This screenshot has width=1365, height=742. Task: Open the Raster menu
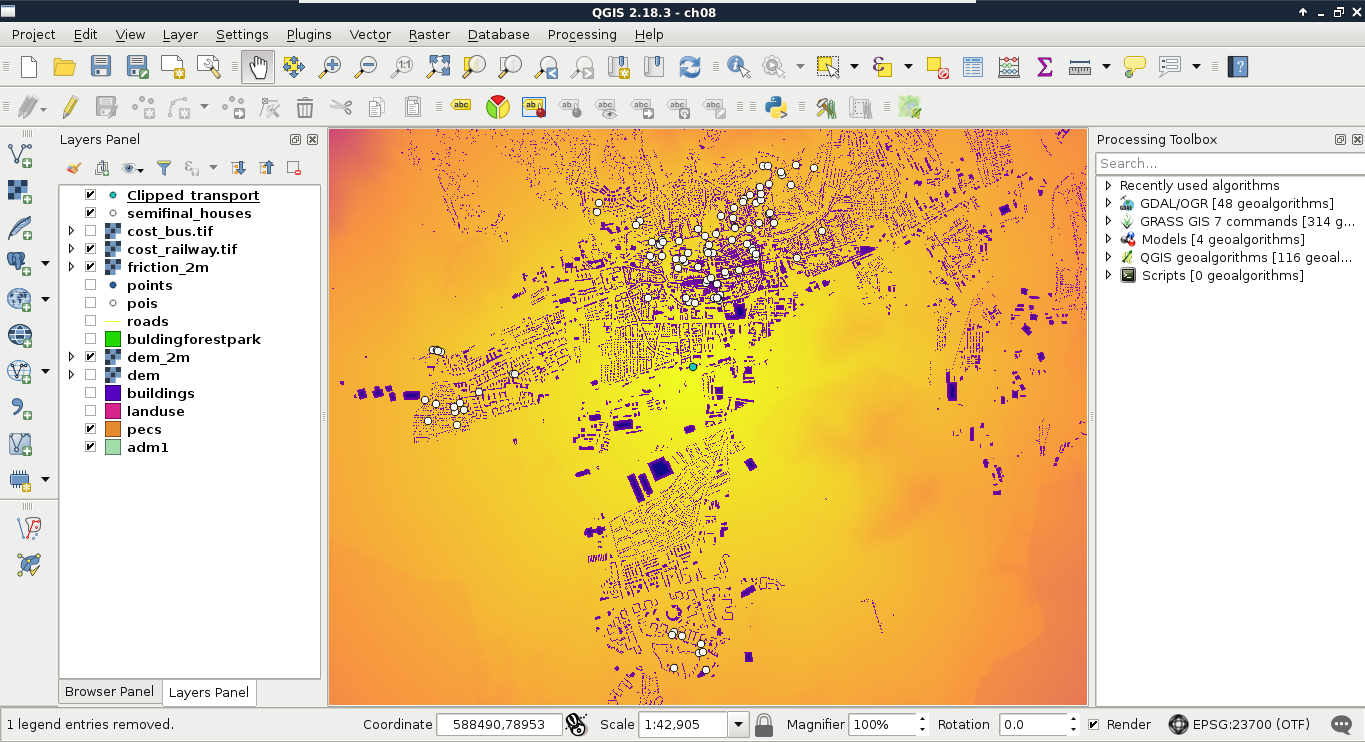428,34
